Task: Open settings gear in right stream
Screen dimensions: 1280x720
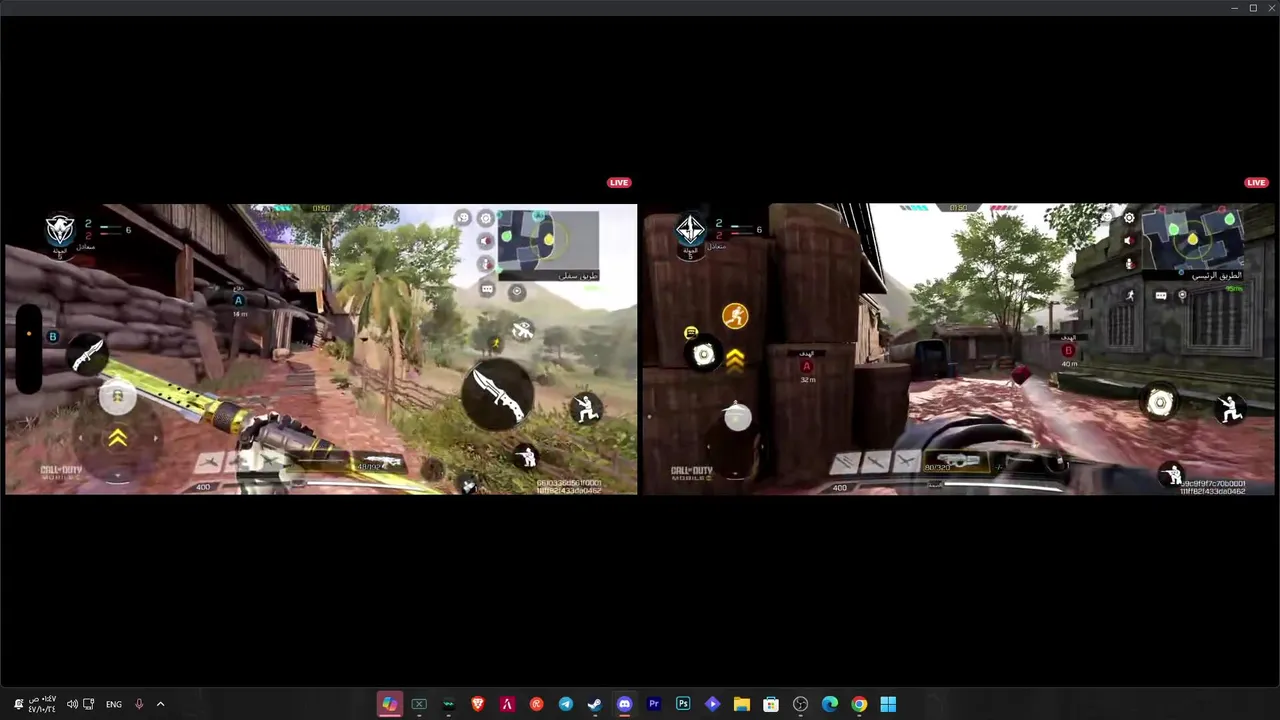Action: coord(1129,218)
